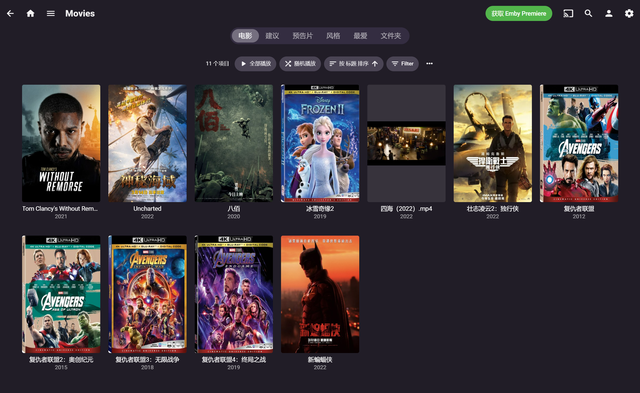The height and width of the screenshot is (393, 640).
Task: Click the cast to device icon
Action: click(x=568, y=13)
